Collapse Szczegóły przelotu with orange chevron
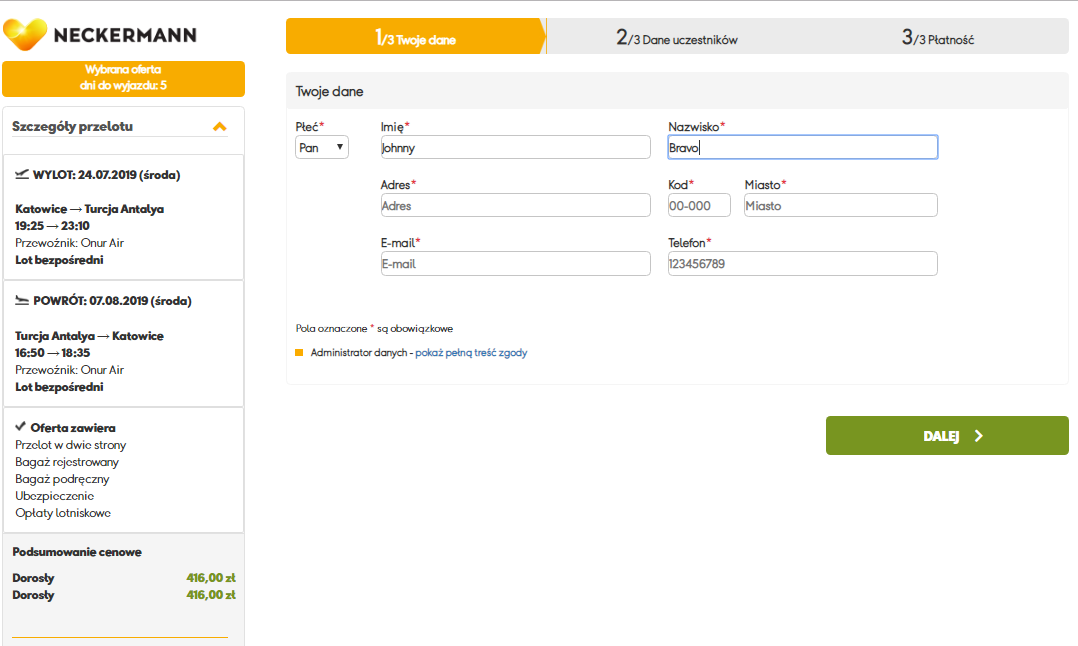Viewport: 1078px width, 646px height. click(219, 126)
